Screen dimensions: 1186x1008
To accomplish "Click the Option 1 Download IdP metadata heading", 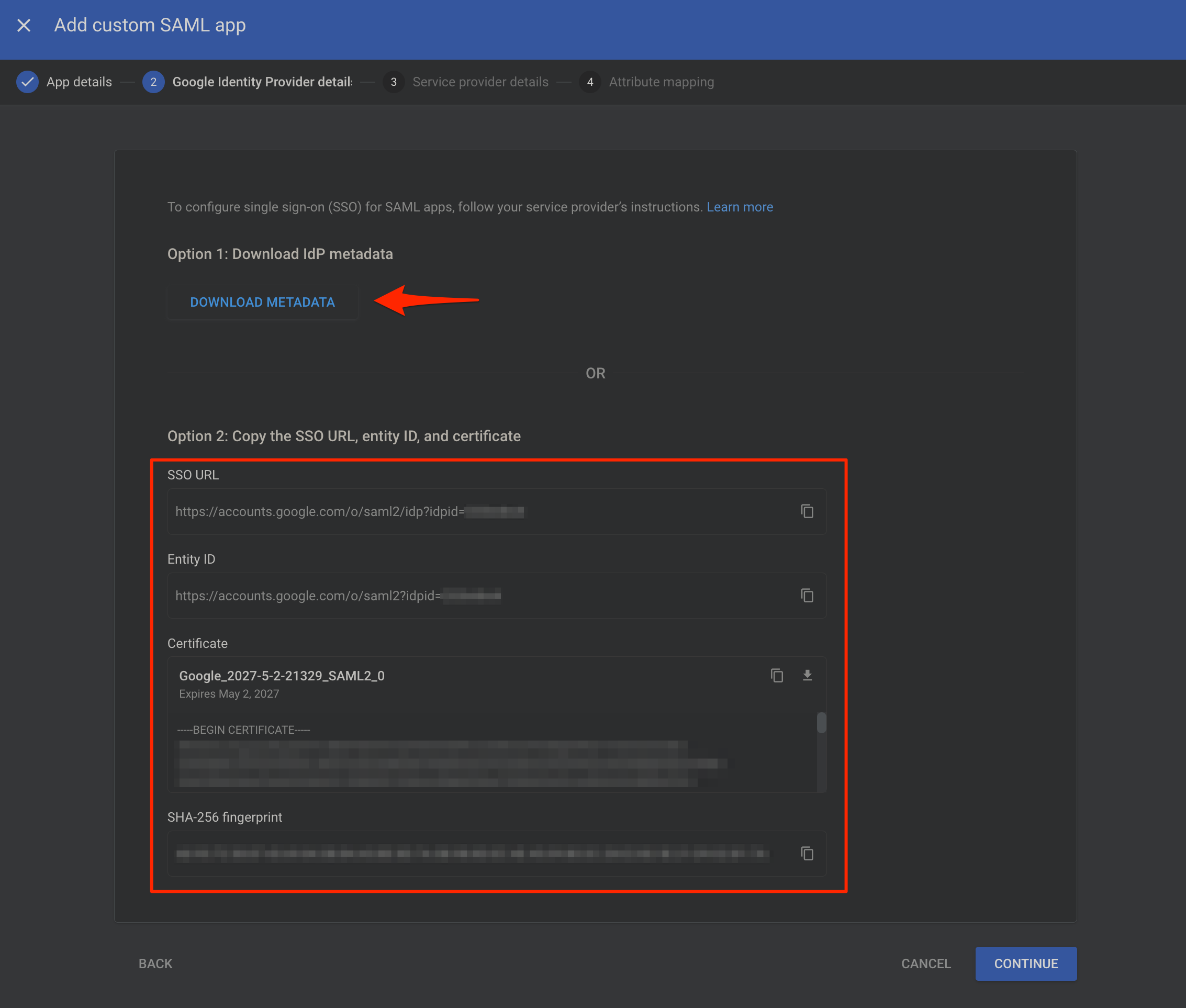I will point(280,254).
